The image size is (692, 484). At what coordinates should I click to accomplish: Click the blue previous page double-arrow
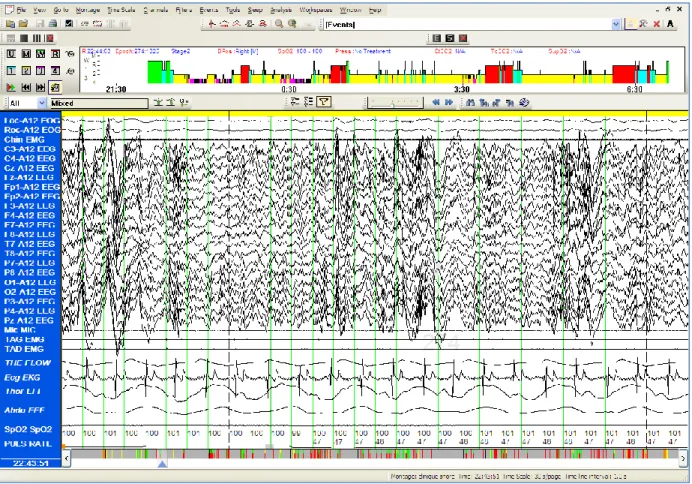[436, 102]
